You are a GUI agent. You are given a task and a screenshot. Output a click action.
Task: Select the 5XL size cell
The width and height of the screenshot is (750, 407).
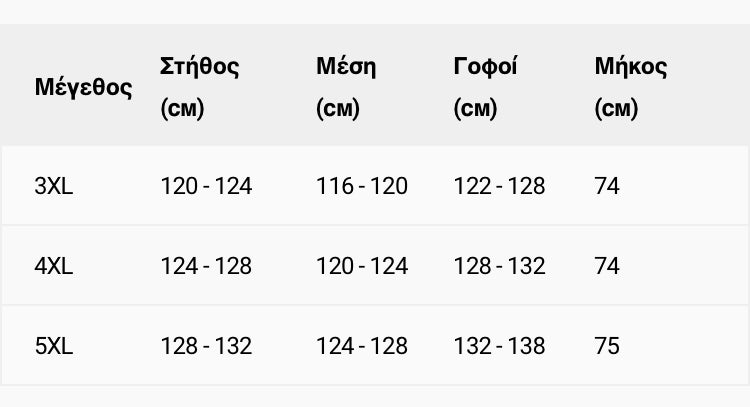click(54, 346)
